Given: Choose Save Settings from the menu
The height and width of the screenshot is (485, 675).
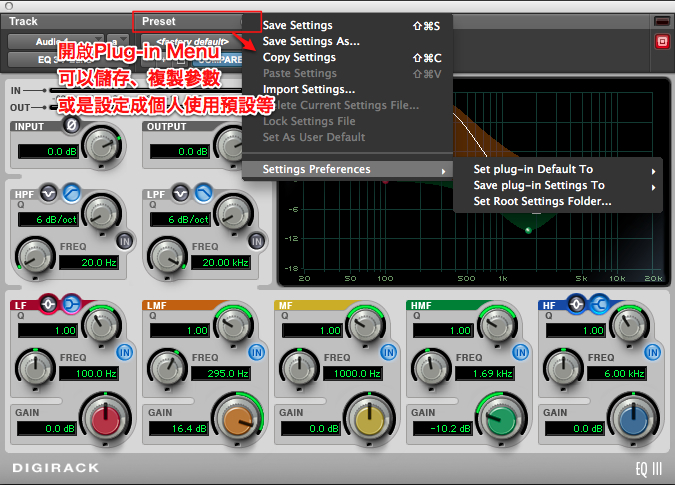Looking at the screenshot, I should (347, 25).
